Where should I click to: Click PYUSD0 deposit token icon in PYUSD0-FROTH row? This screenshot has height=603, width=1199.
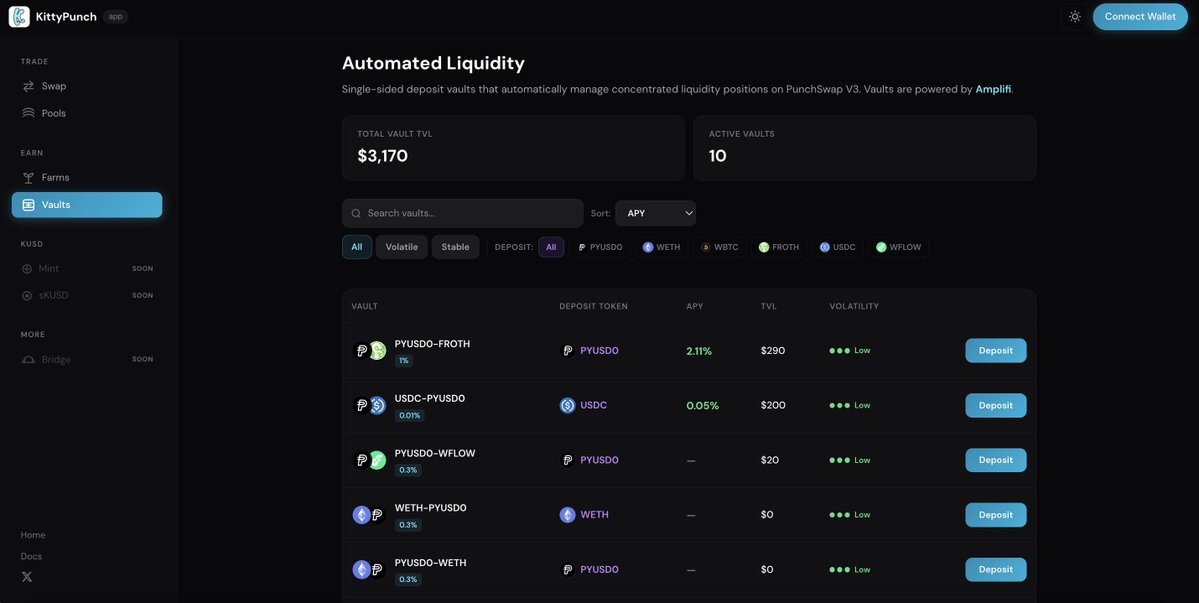pos(567,351)
